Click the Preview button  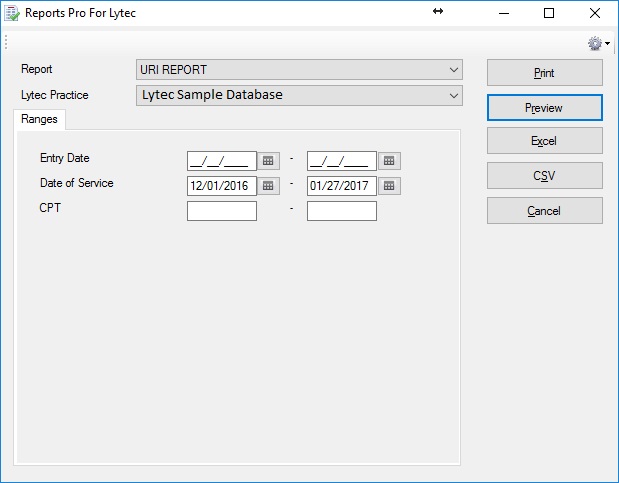[545, 107]
